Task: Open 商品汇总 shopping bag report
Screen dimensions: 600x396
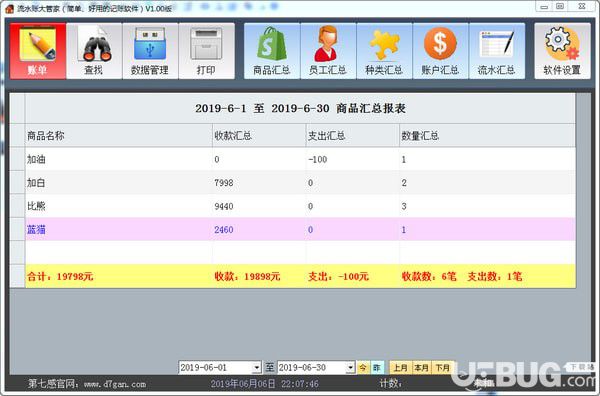Action: coord(272,51)
